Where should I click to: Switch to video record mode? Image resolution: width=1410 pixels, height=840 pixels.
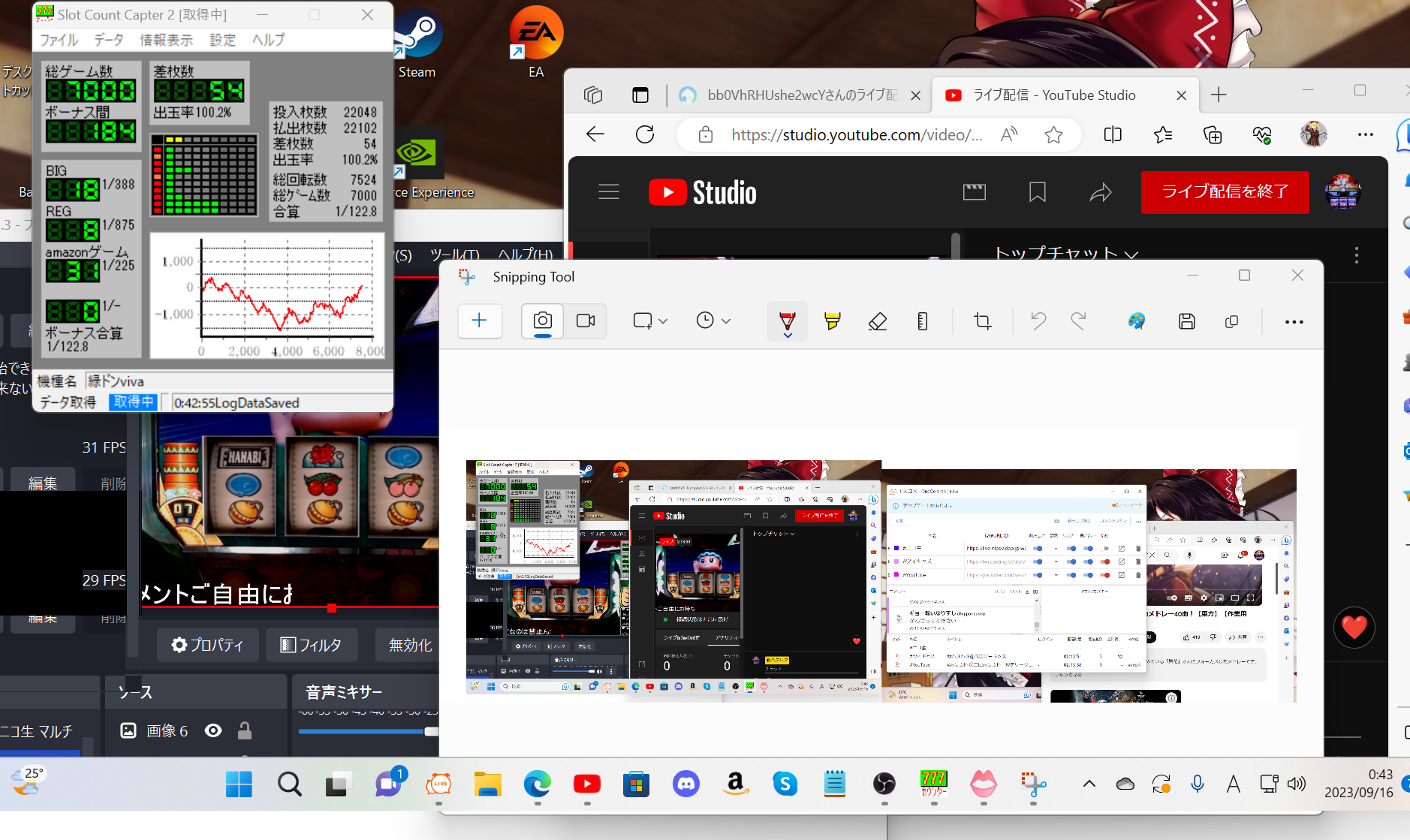(586, 321)
